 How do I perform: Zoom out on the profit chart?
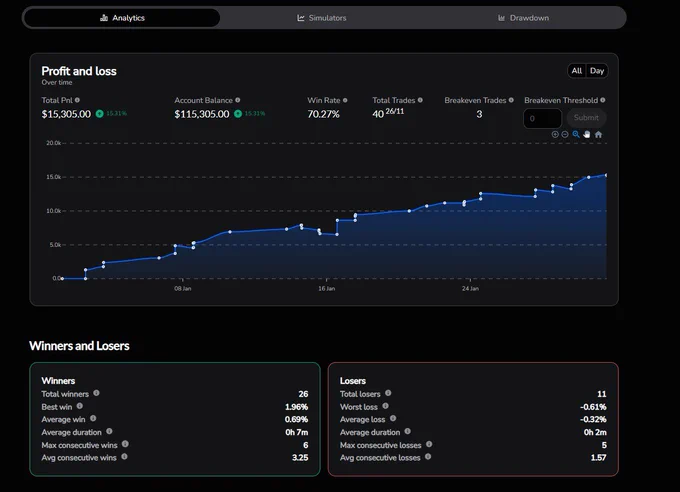pos(565,134)
